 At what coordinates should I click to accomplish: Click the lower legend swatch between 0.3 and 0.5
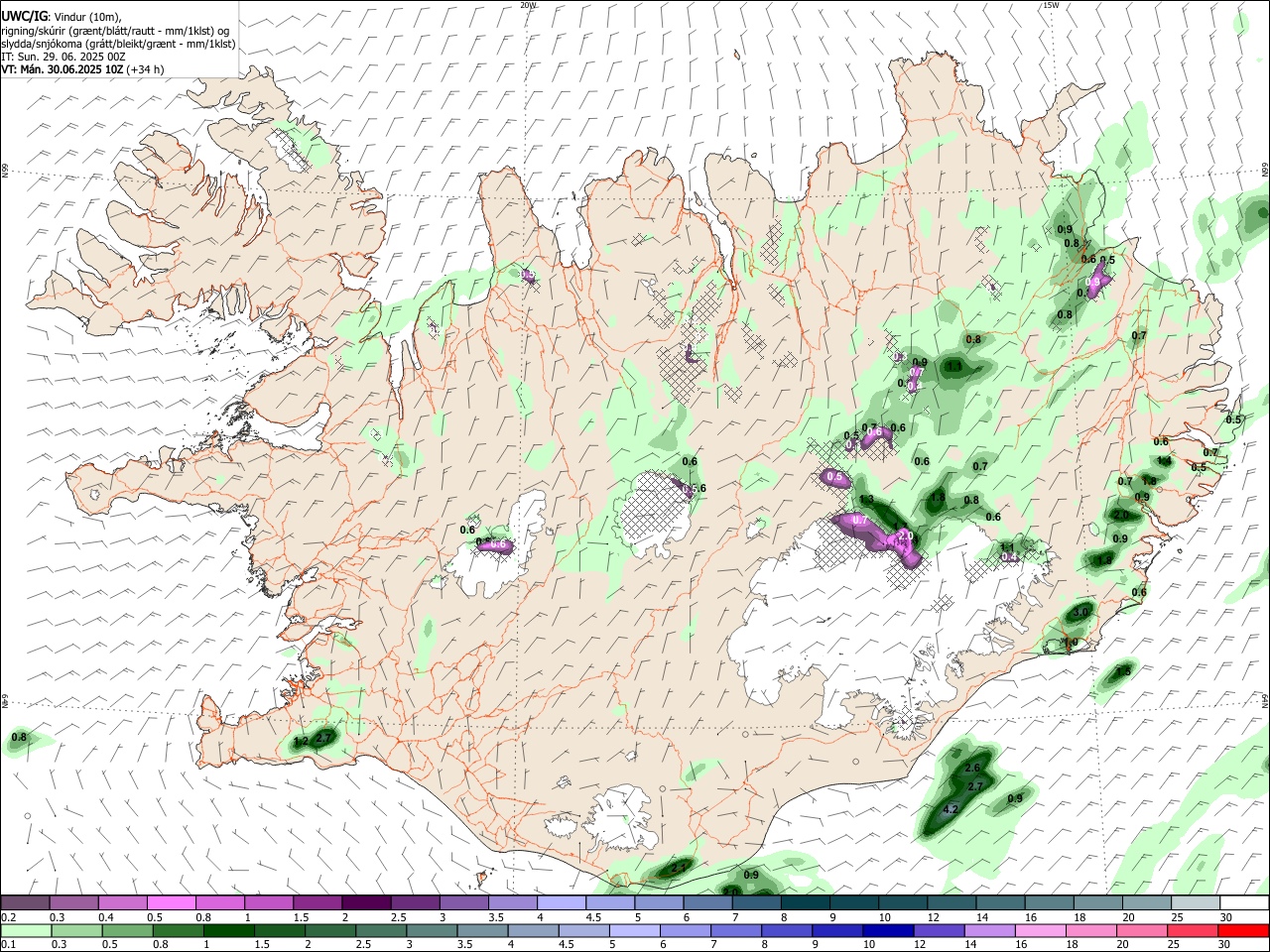(76, 931)
